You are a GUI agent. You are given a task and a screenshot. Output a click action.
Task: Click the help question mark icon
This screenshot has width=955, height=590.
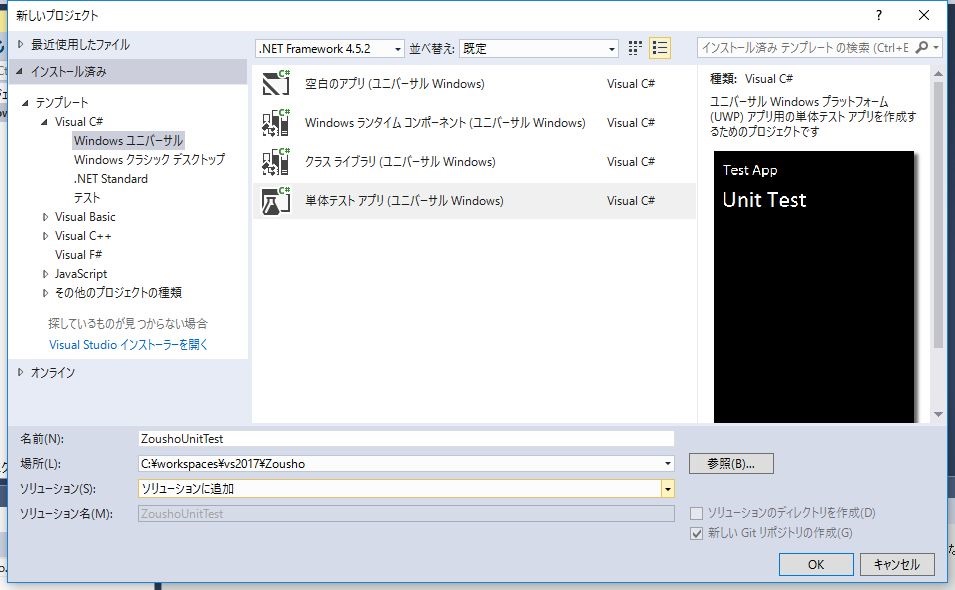pyautogui.click(x=879, y=15)
